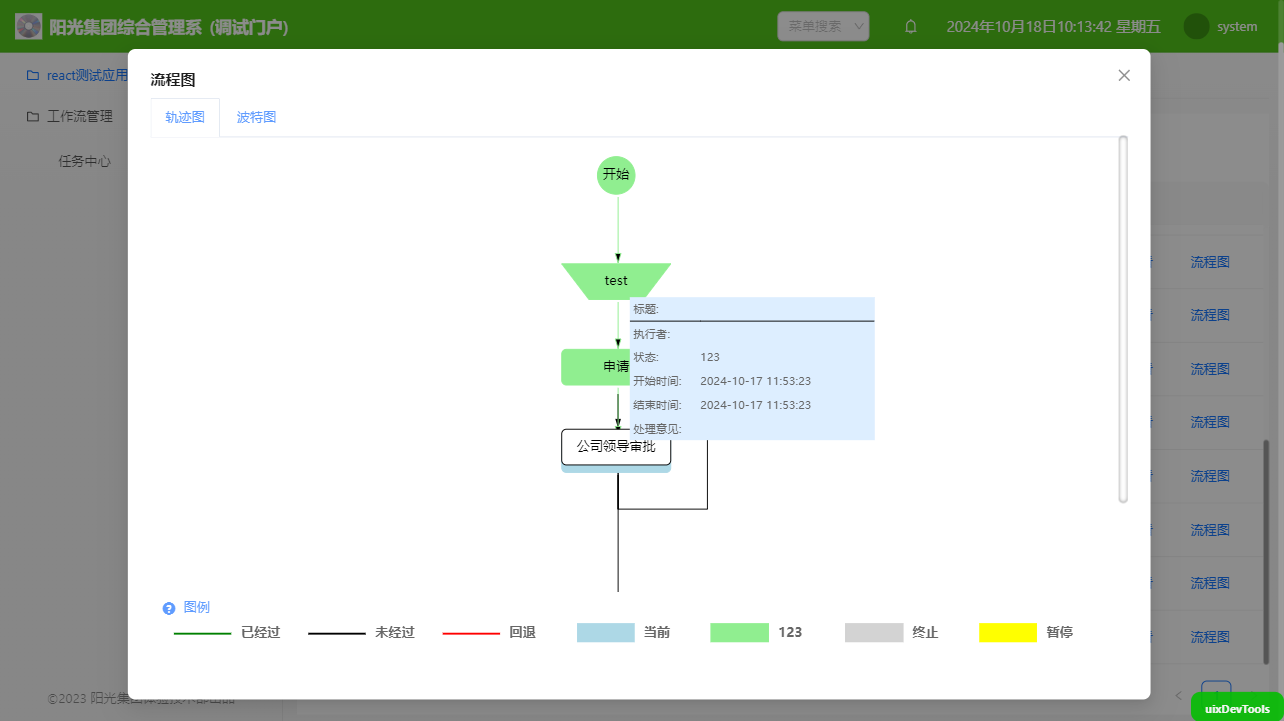Click the dialog's vertical scrollbar
The height and width of the screenshot is (721, 1284).
point(1123,319)
